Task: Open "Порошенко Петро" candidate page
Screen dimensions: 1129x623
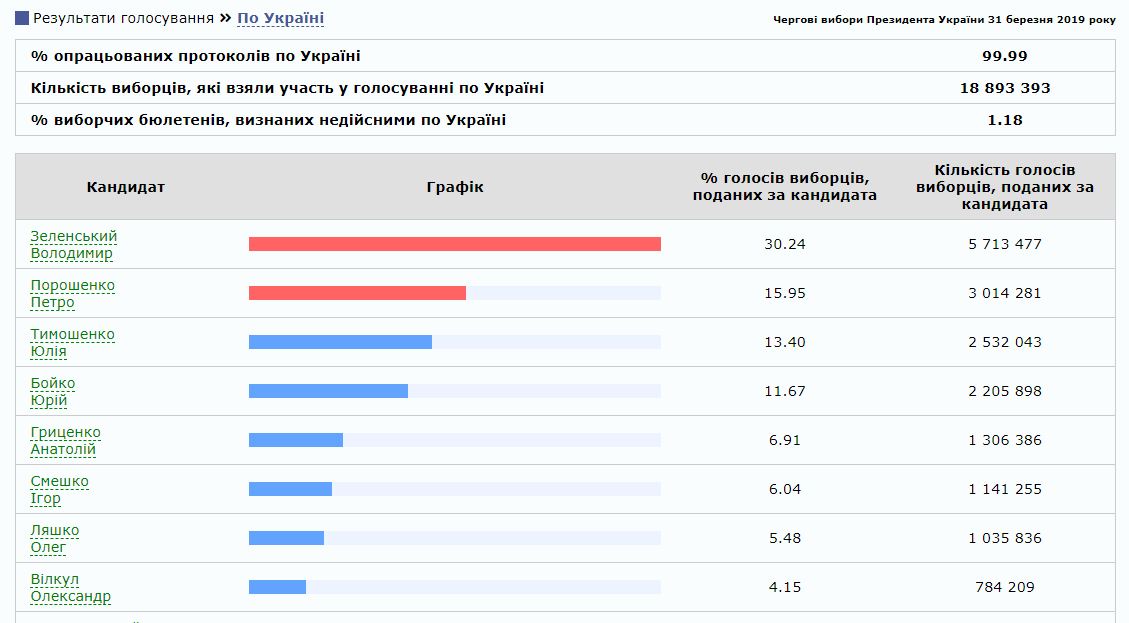Action: 70,293
